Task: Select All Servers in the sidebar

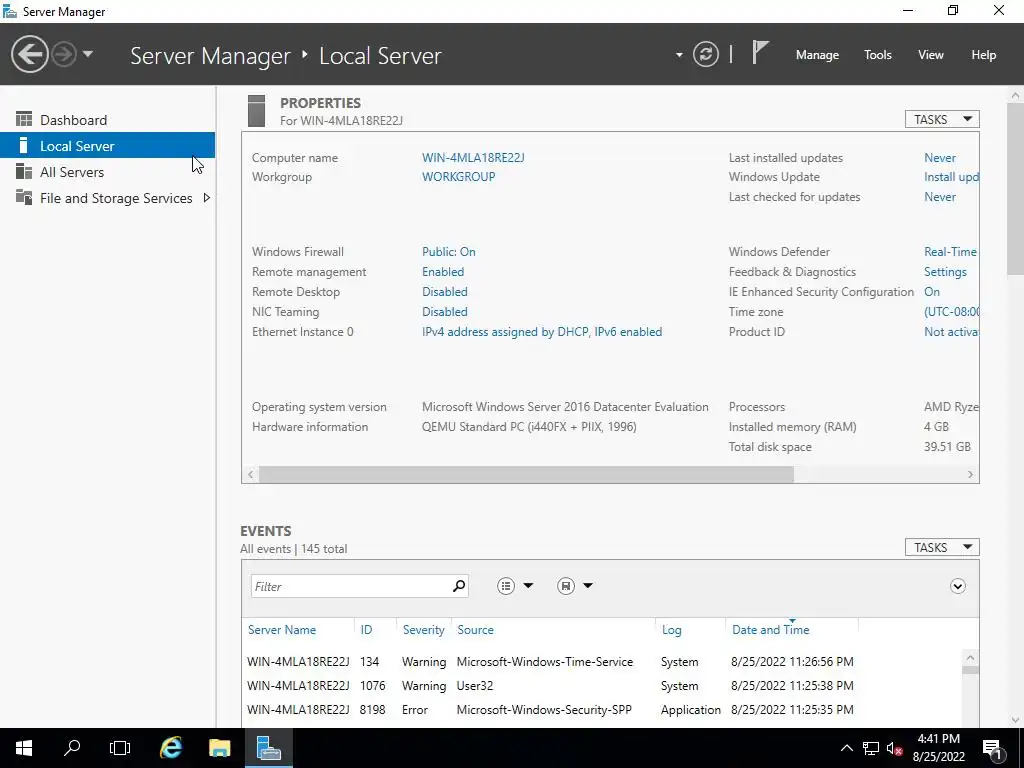Action: (x=107, y=172)
